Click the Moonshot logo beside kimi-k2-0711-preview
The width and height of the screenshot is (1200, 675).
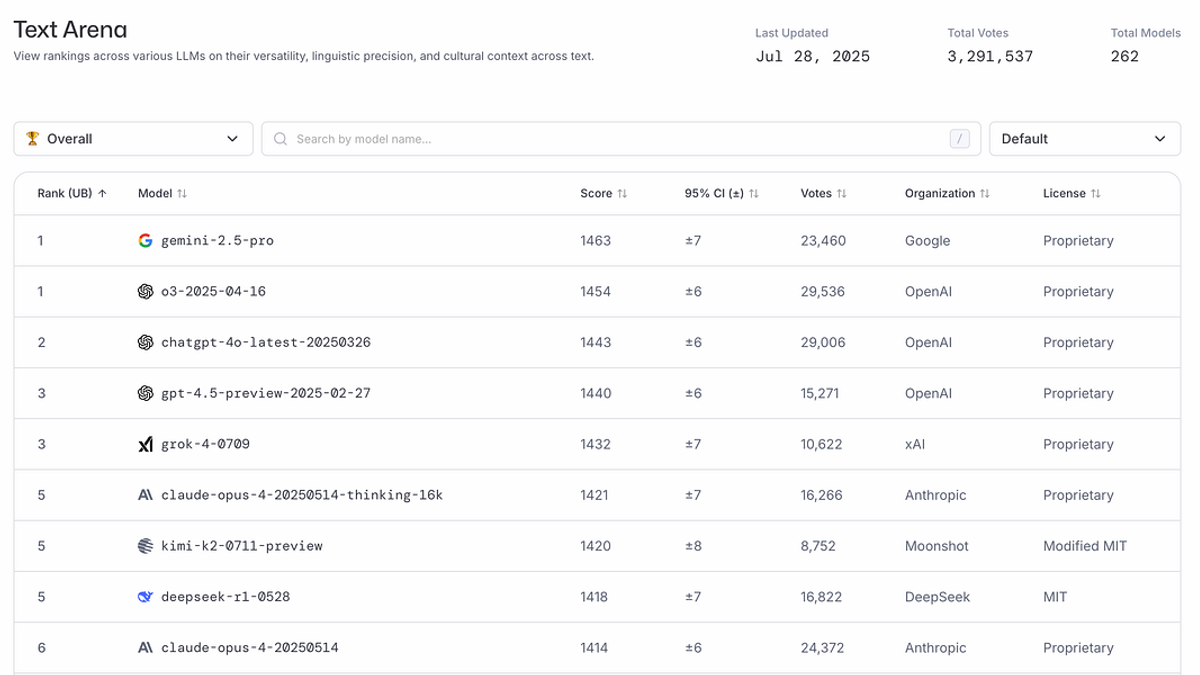(145, 546)
